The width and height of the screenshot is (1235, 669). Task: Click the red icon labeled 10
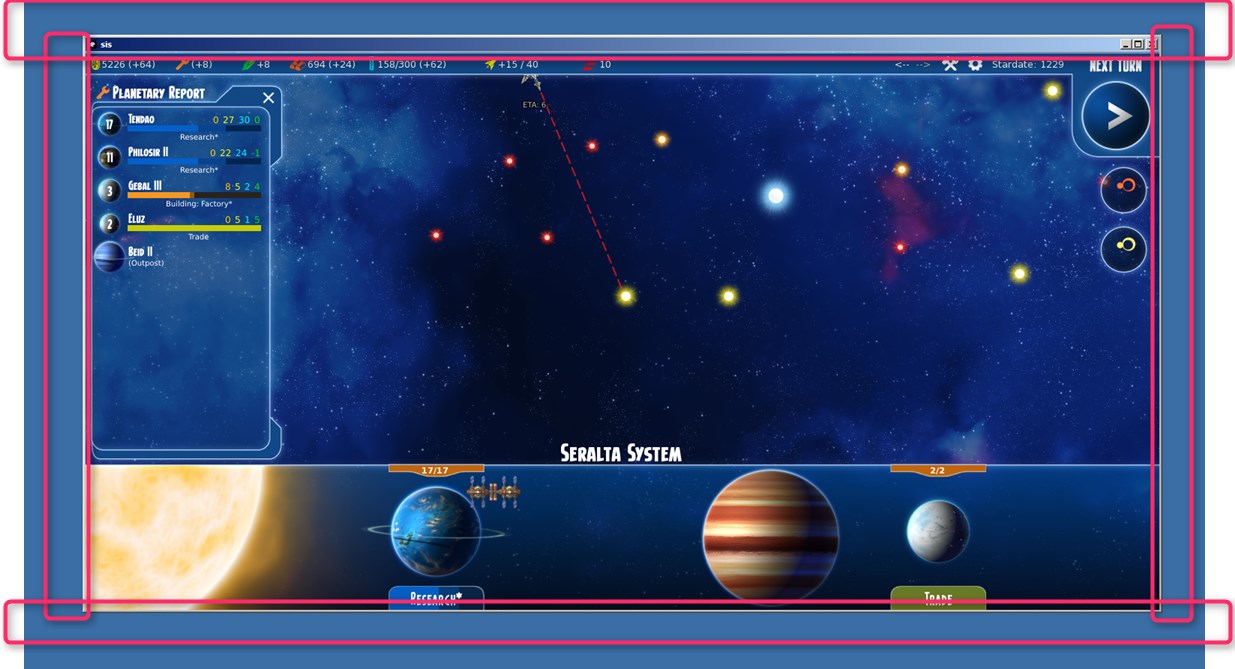(x=597, y=64)
